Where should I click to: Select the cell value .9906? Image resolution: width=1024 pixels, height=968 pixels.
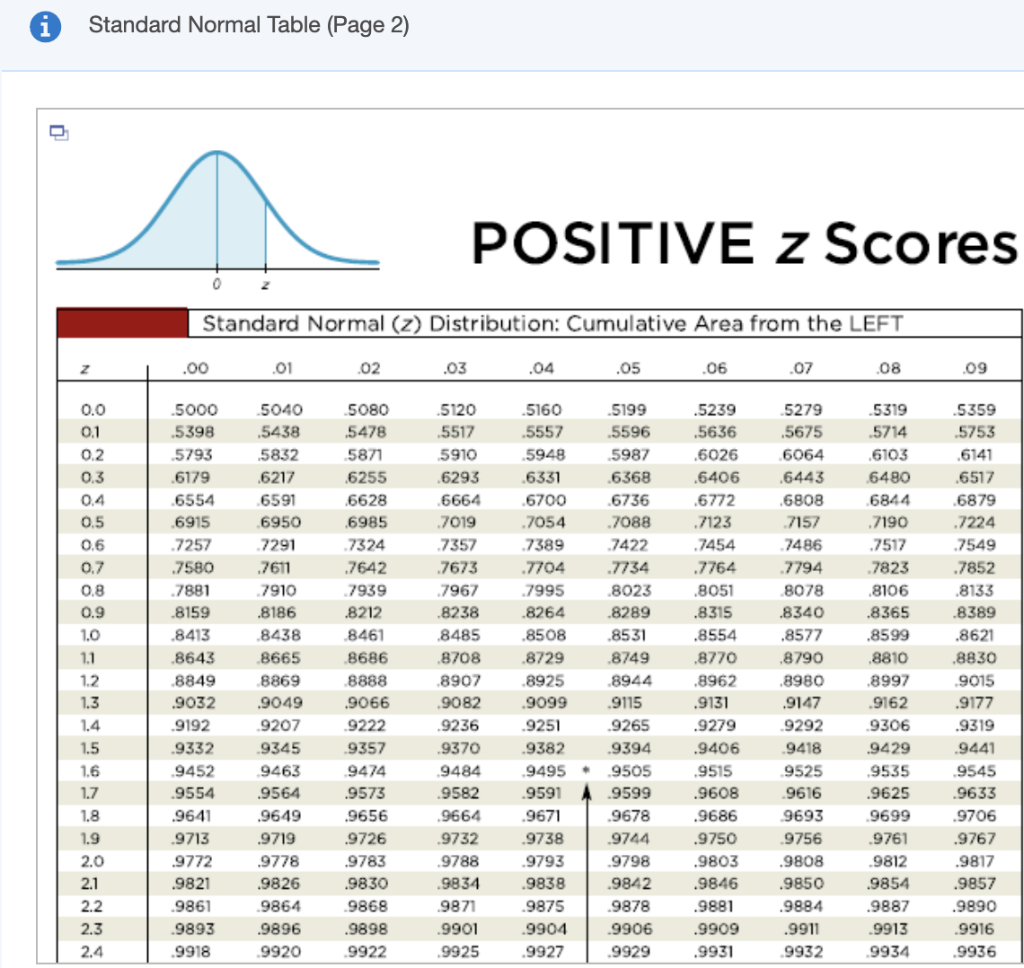(630, 929)
